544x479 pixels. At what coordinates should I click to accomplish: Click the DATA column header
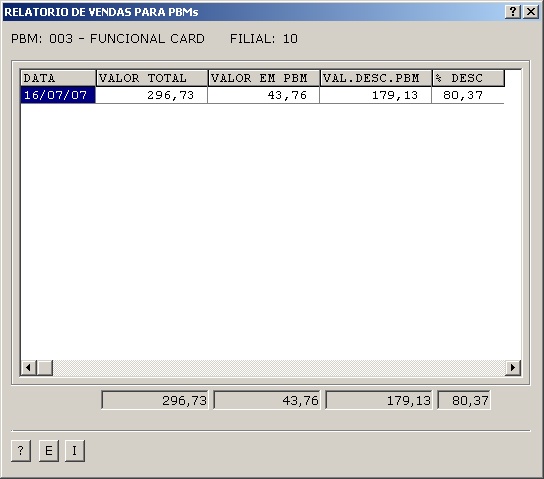click(58, 78)
